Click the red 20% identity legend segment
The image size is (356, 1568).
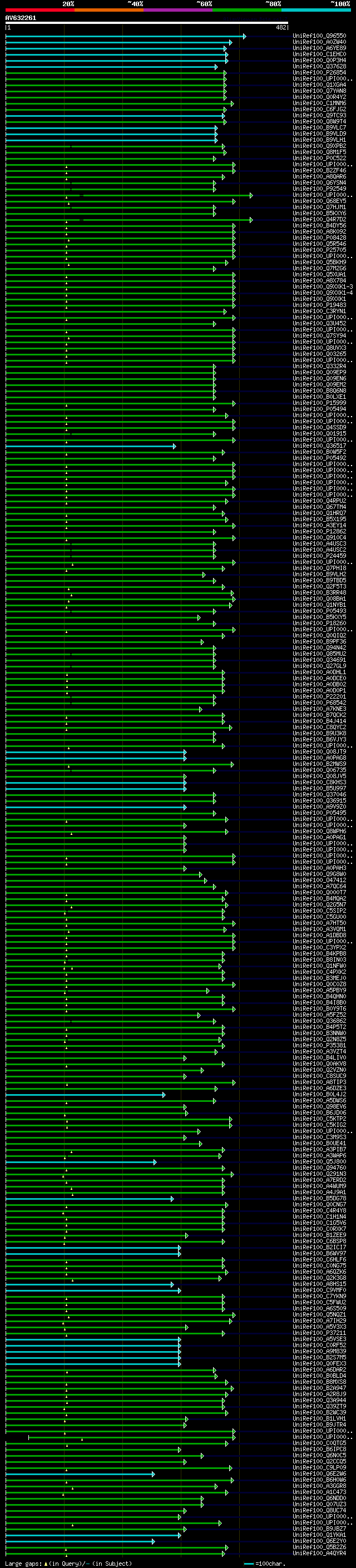[39, 10]
